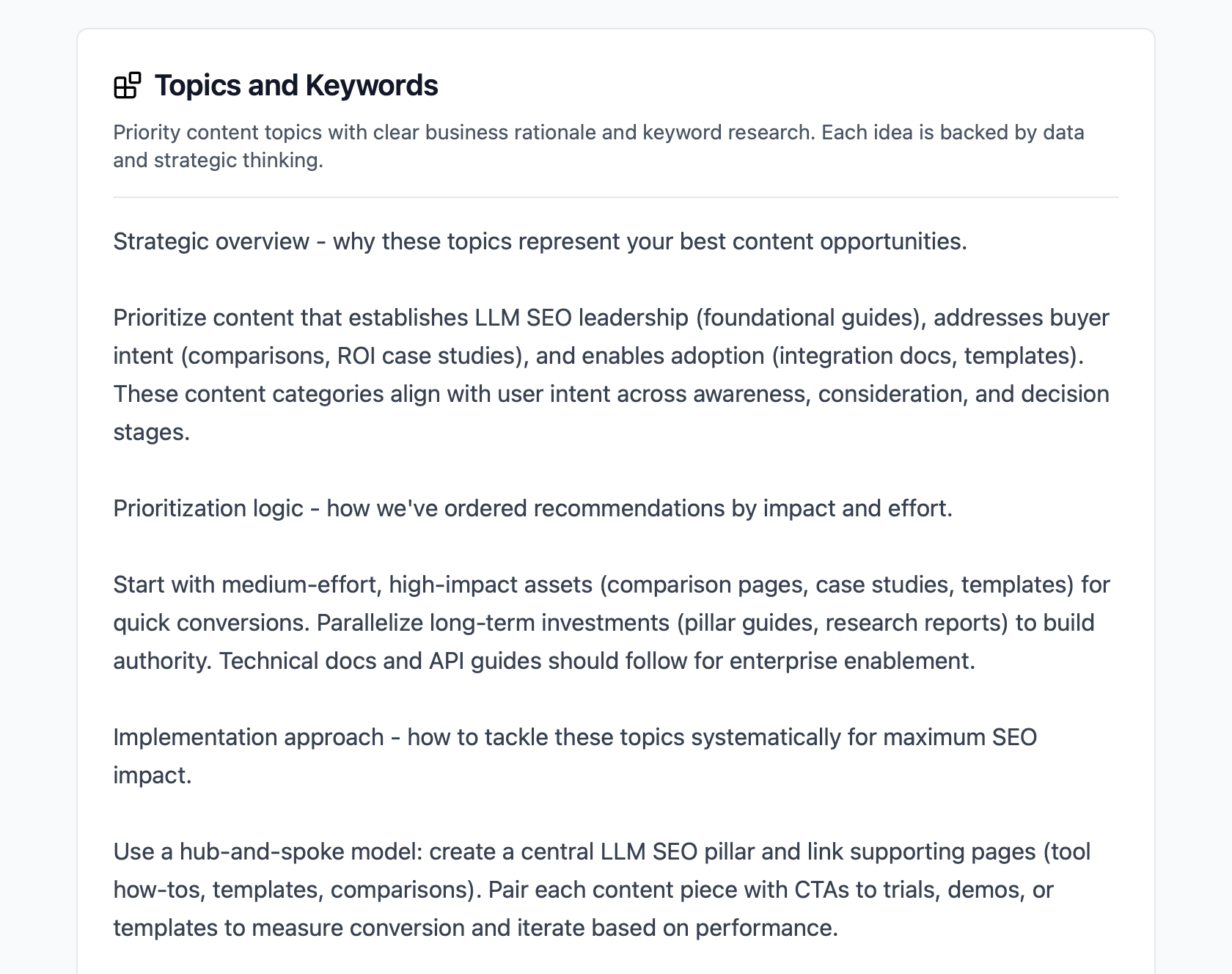Click the paragraph starting "Use a hub-and-spoke model"
Image resolution: width=1232 pixels, height=974 pixels.
pyautogui.click(x=601, y=890)
